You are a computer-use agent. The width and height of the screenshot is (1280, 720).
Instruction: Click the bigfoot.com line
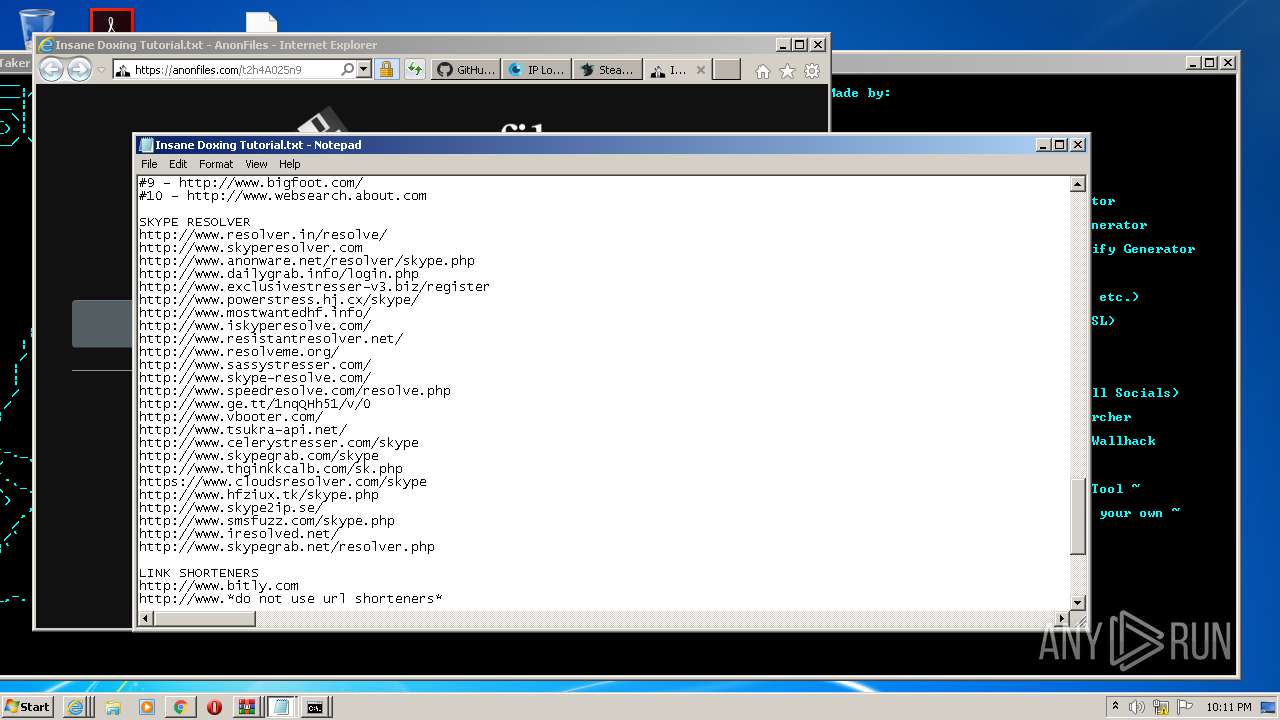pyautogui.click(x=251, y=183)
